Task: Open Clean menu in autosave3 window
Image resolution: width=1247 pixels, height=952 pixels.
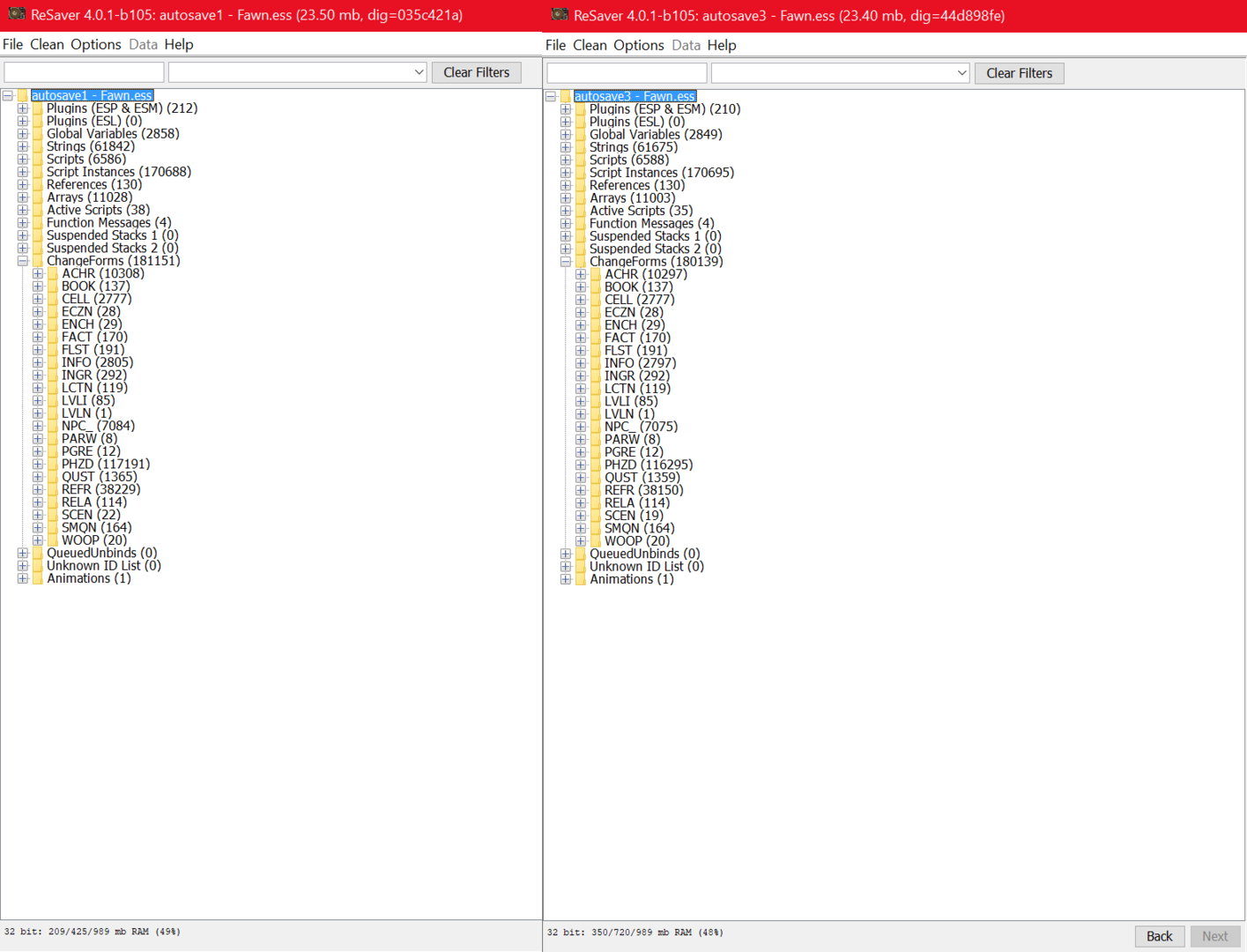Action: (x=590, y=45)
